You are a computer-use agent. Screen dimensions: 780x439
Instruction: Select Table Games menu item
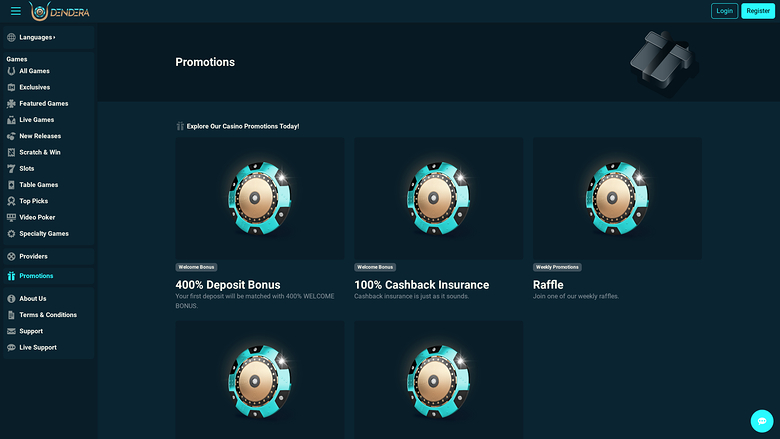click(x=39, y=185)
